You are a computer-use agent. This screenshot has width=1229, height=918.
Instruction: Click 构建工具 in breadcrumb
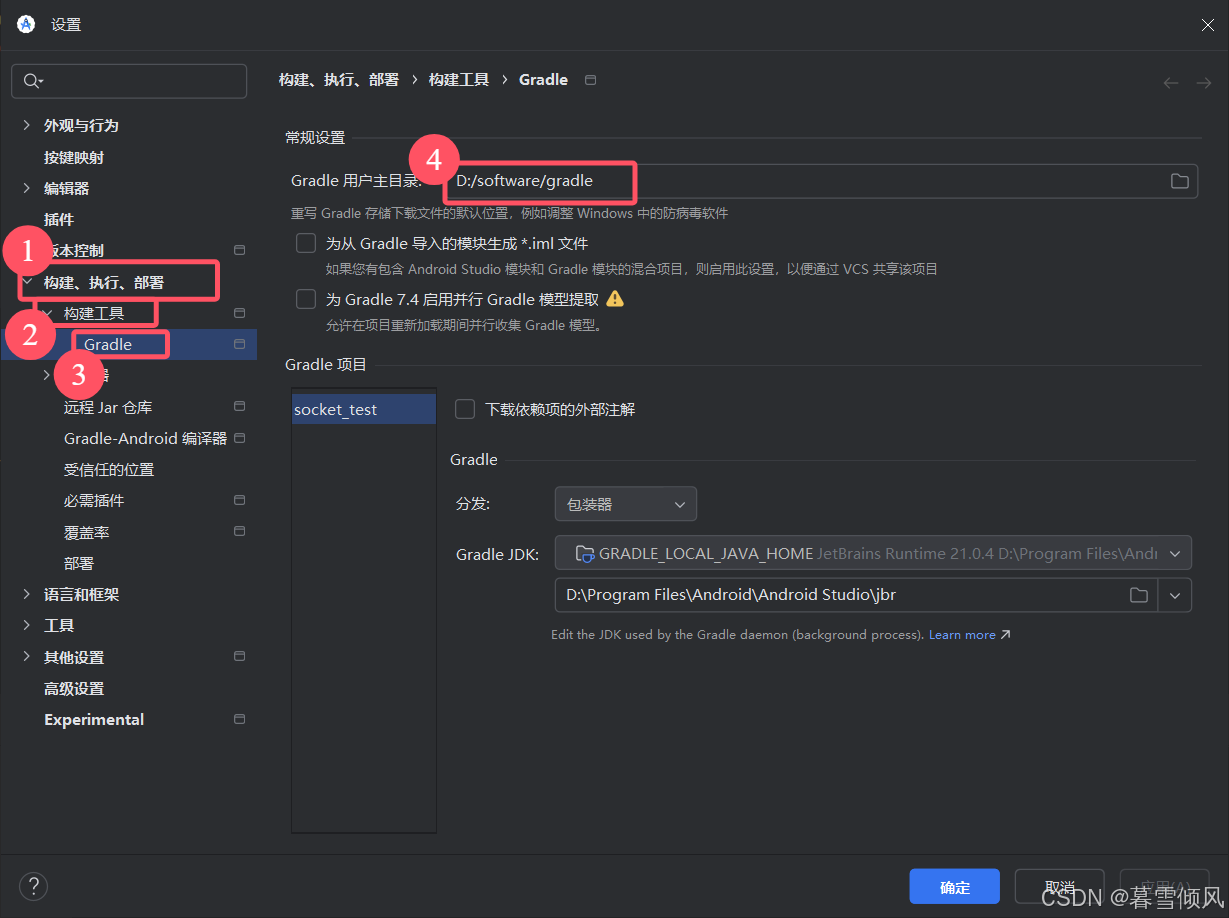[x=459, y=80]
